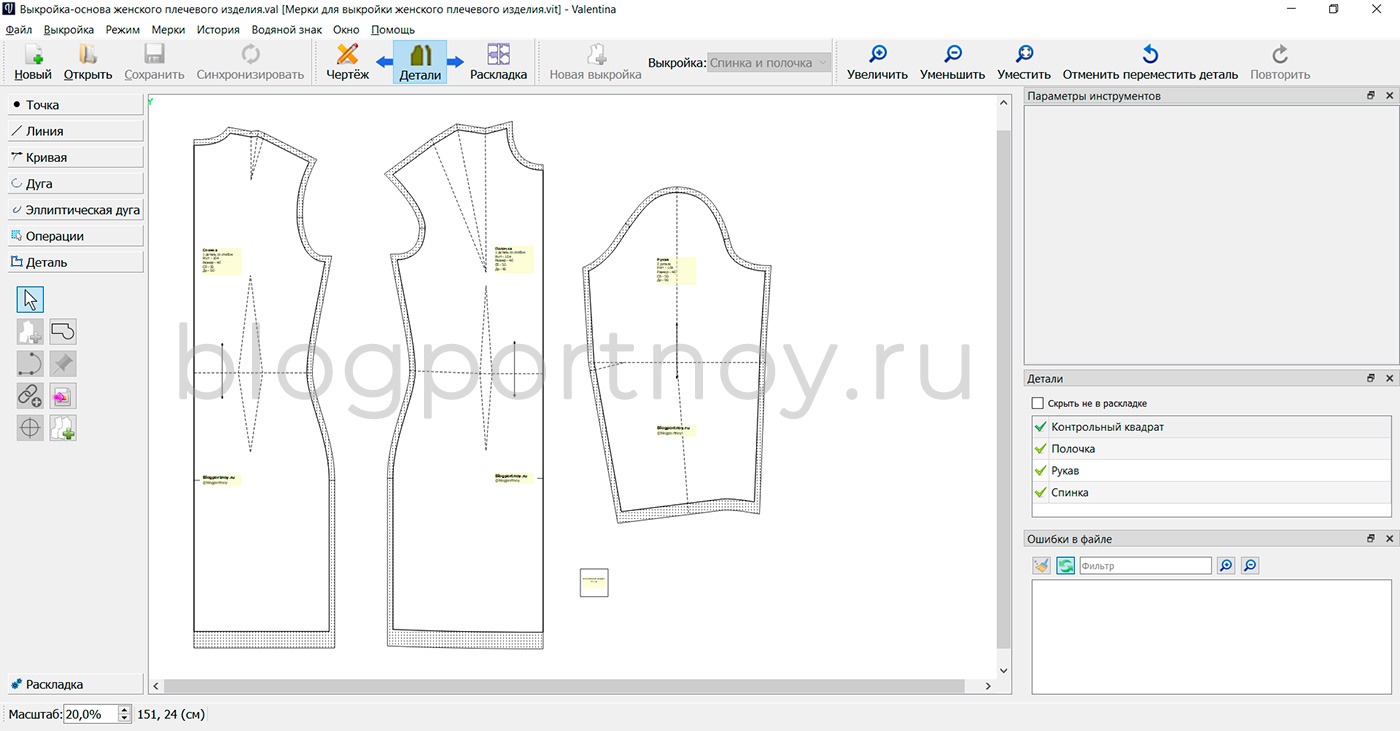Enable Скрыть не в раскладке checkbox

pyautogui.click(x=1038, y=404)
